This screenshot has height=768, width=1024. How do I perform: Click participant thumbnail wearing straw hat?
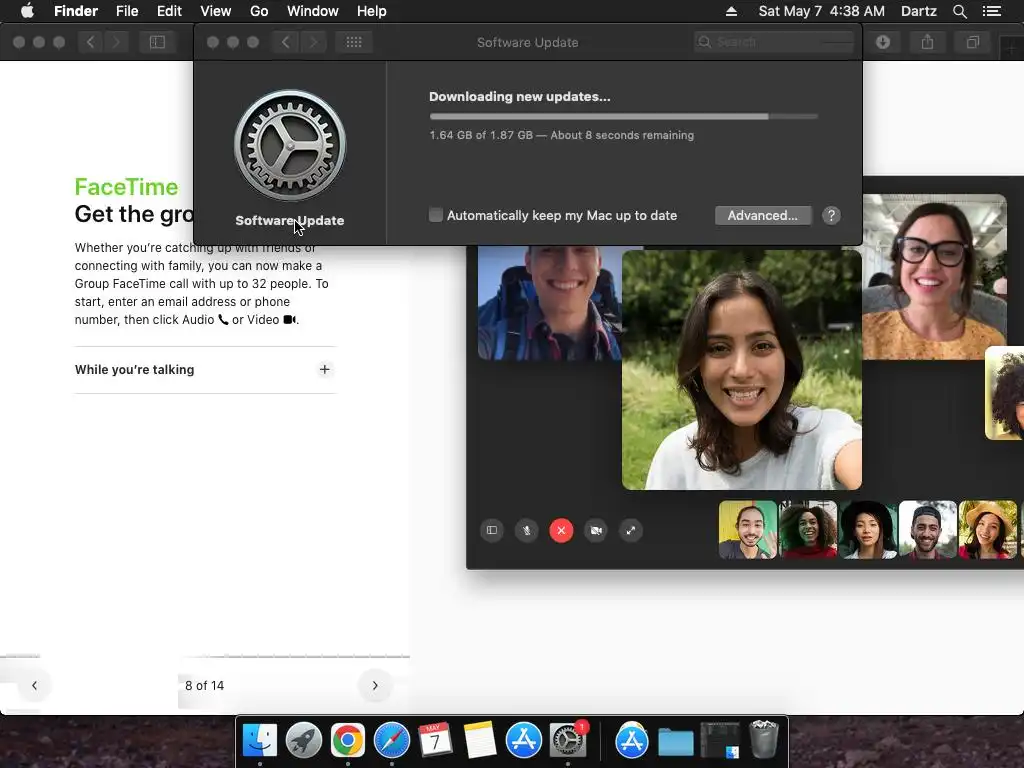988,530
